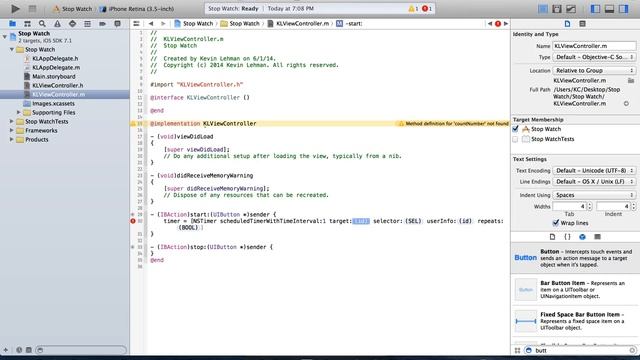640x360 pixels.
Task: Open the Text Encoding dropdown
Action: (594, 170)
